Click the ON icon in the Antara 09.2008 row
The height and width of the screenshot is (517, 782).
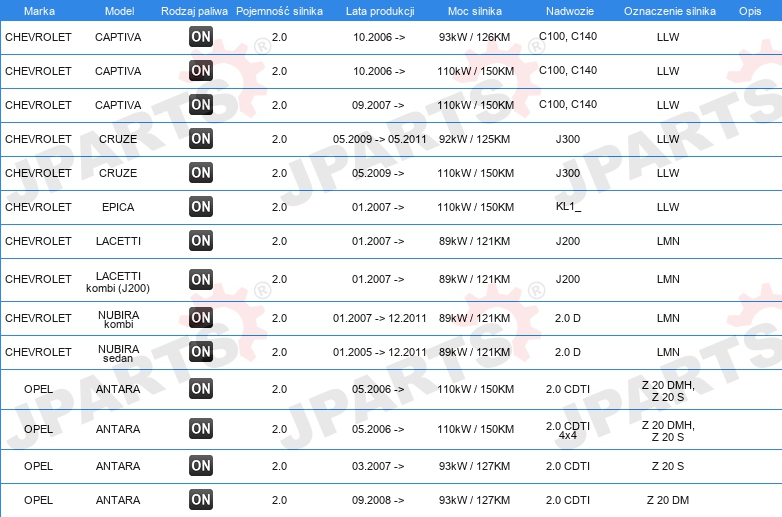[201, 500]
